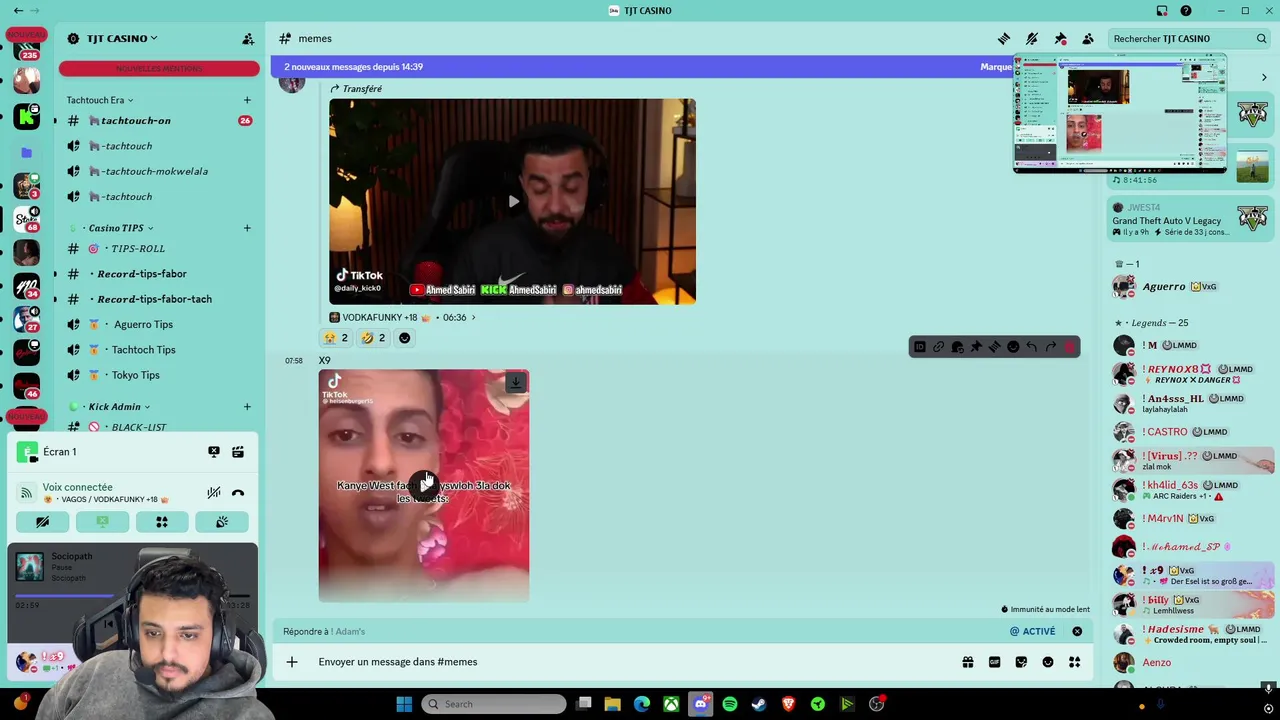Forward the message via the message toolbar

click(1051, 347)
